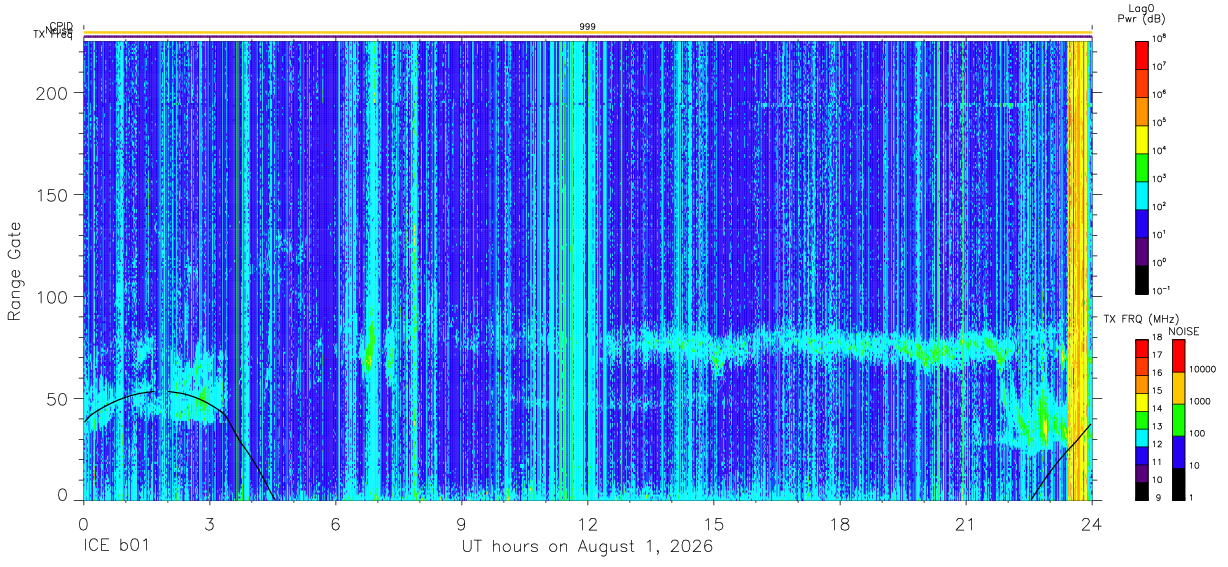Click the 'Range Gate' y-axis title
This screenshot has width=1228, height=567.
click(x=15, y=272)
